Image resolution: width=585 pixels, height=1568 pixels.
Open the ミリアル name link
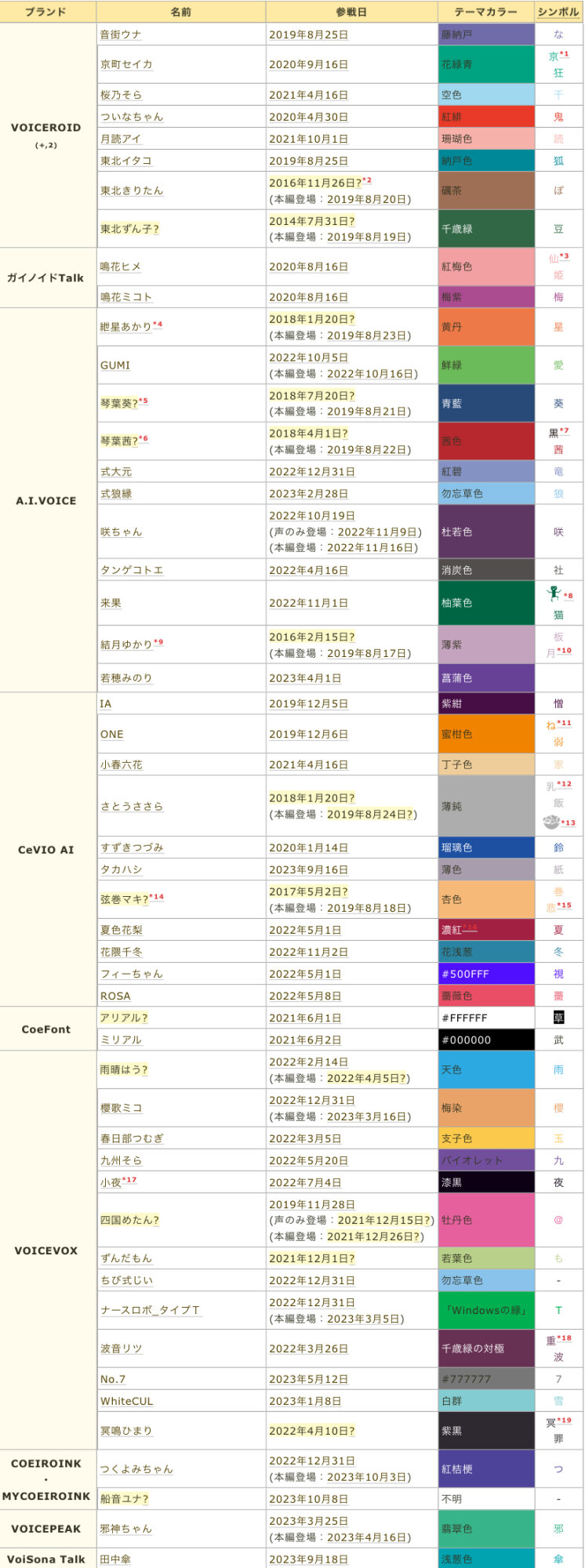tap(121, 1040)
